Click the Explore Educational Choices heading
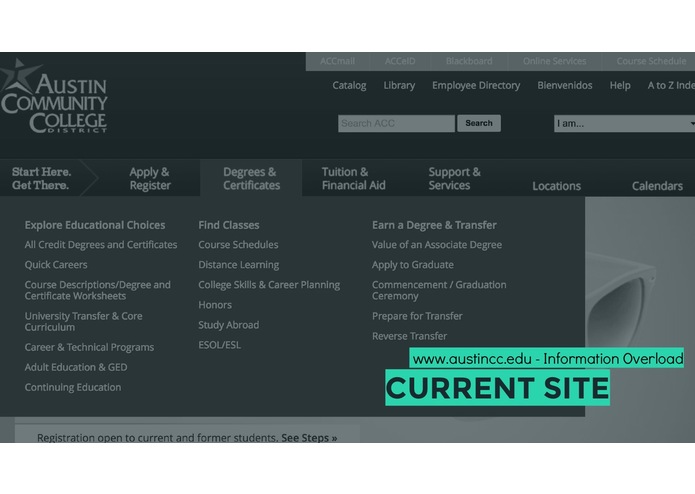 [x=95, y=225]
